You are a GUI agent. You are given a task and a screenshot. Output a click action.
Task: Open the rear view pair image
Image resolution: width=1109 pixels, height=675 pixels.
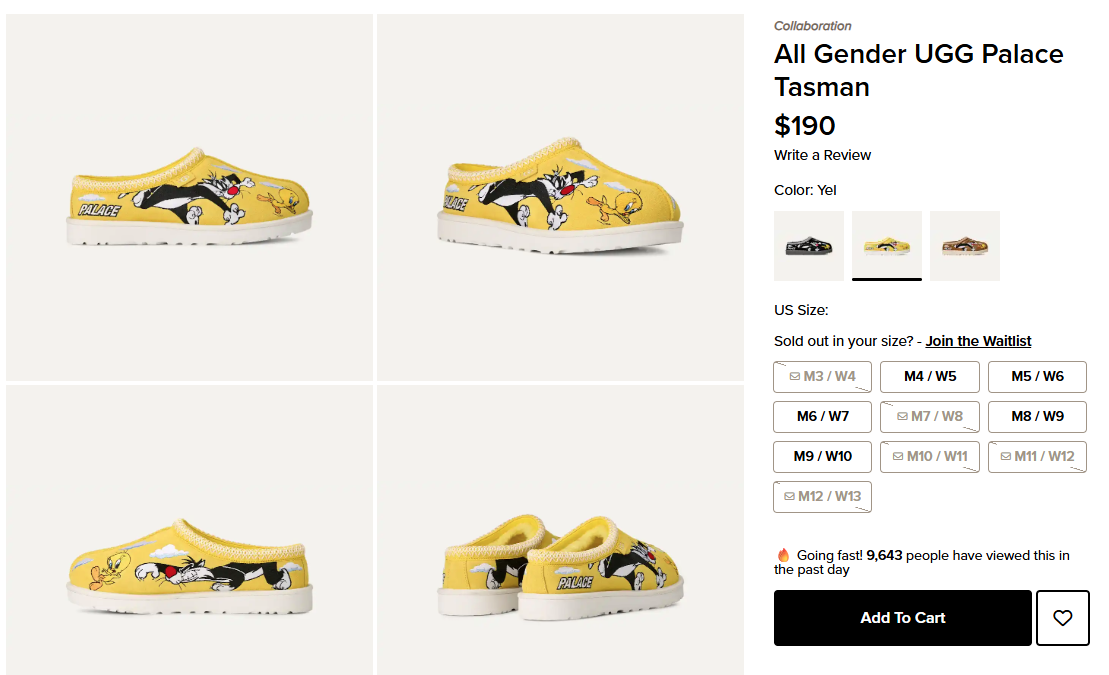click(x=560, y=530)
